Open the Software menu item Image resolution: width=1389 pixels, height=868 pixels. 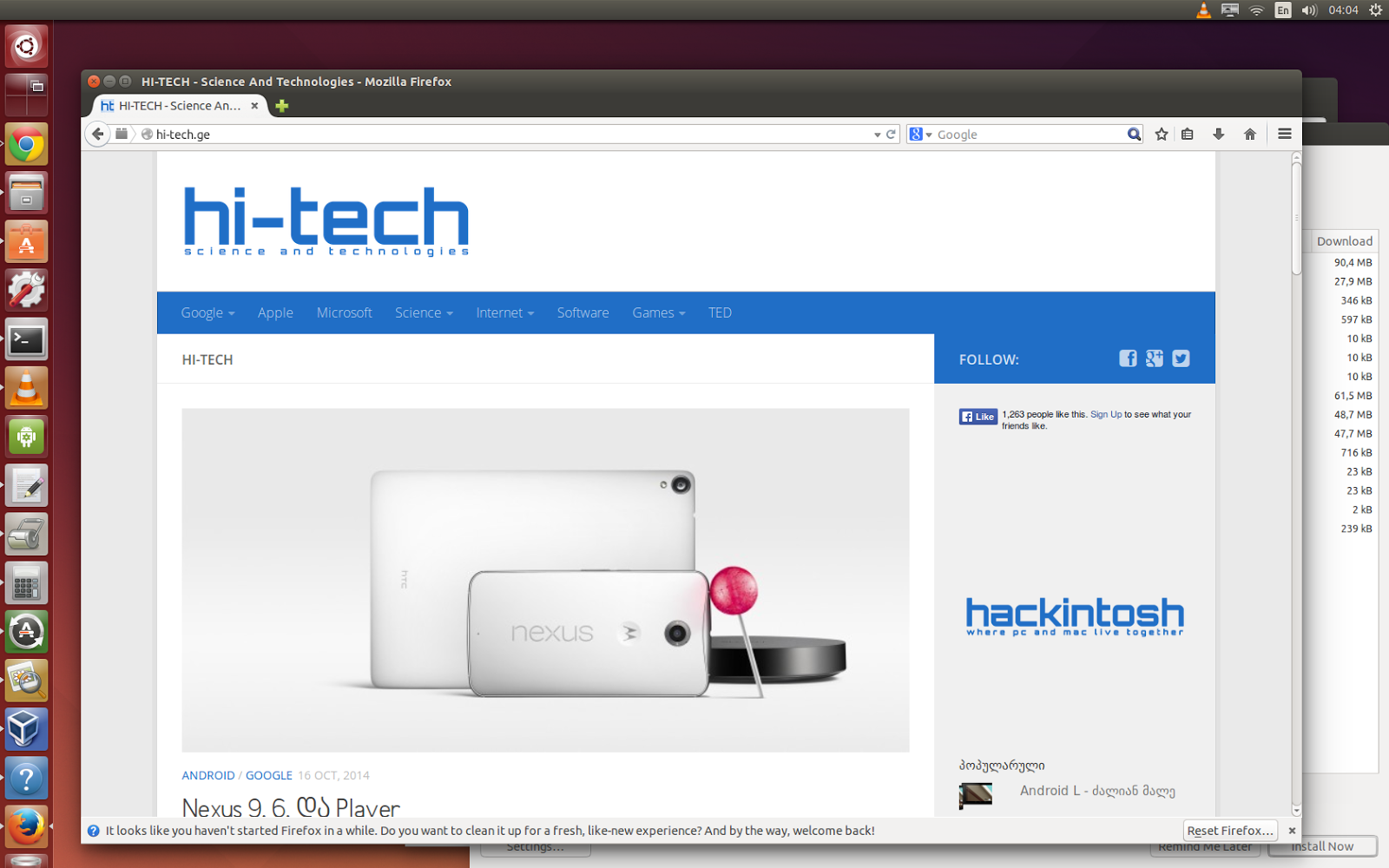(x=583, y=312)
